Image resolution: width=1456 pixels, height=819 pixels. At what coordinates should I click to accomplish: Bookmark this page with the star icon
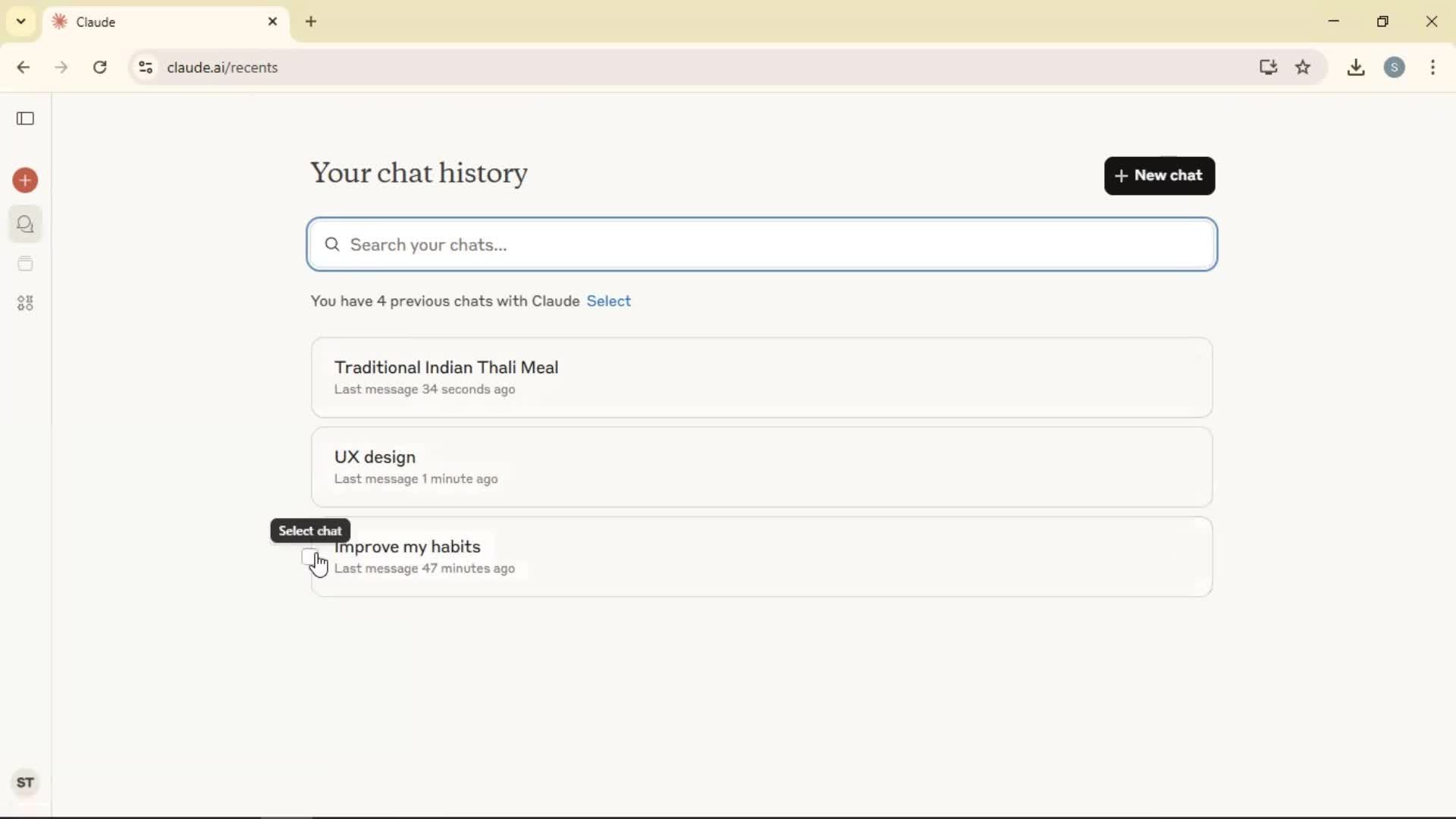point(1303,67)
